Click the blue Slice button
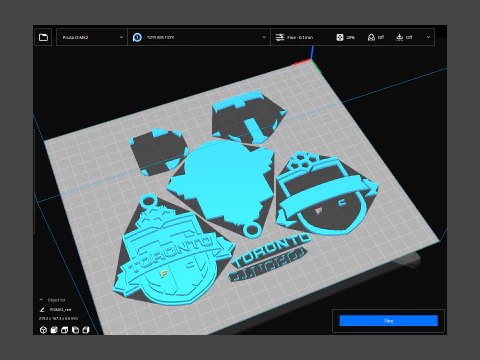 point(388,321)
